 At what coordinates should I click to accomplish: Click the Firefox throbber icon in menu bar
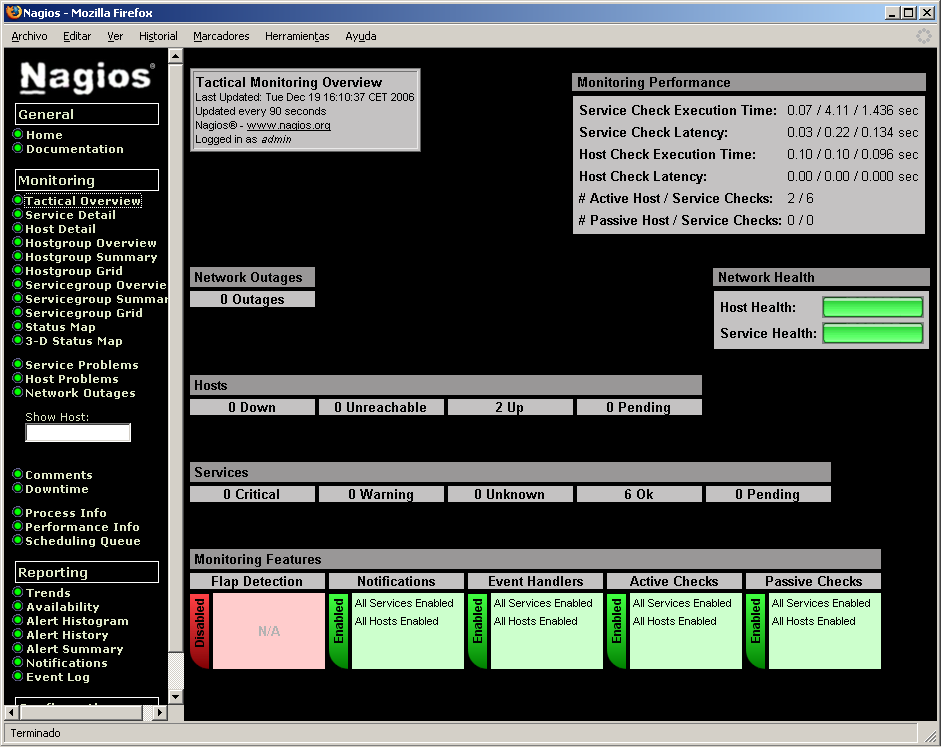point(924,36)
